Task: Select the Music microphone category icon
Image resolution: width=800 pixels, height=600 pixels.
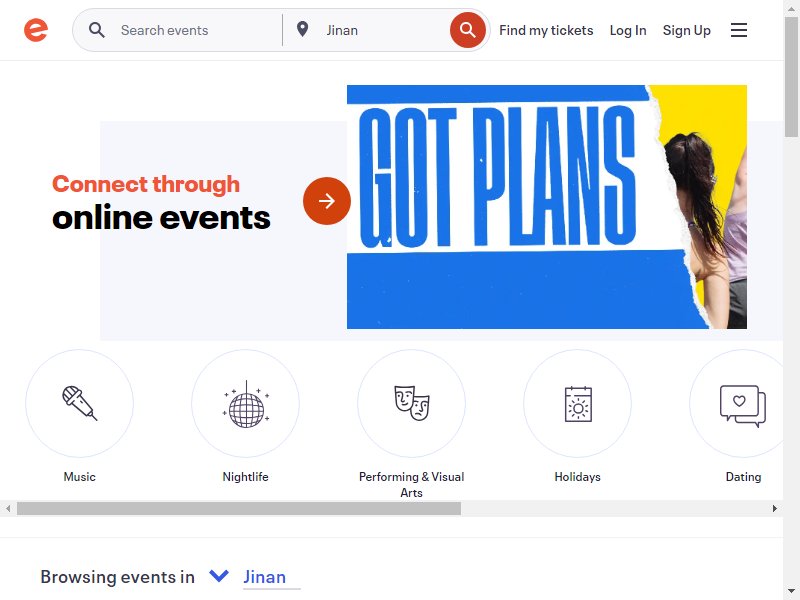Action: click(80, 403)
